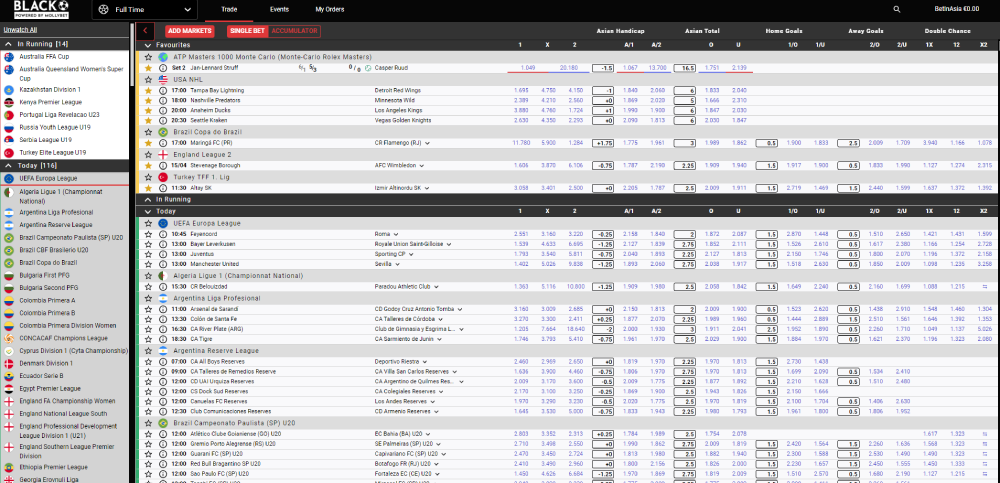Select ACCUMULATOR mode
Viewport: 1000px width, 483px height.
click(294, 31)
